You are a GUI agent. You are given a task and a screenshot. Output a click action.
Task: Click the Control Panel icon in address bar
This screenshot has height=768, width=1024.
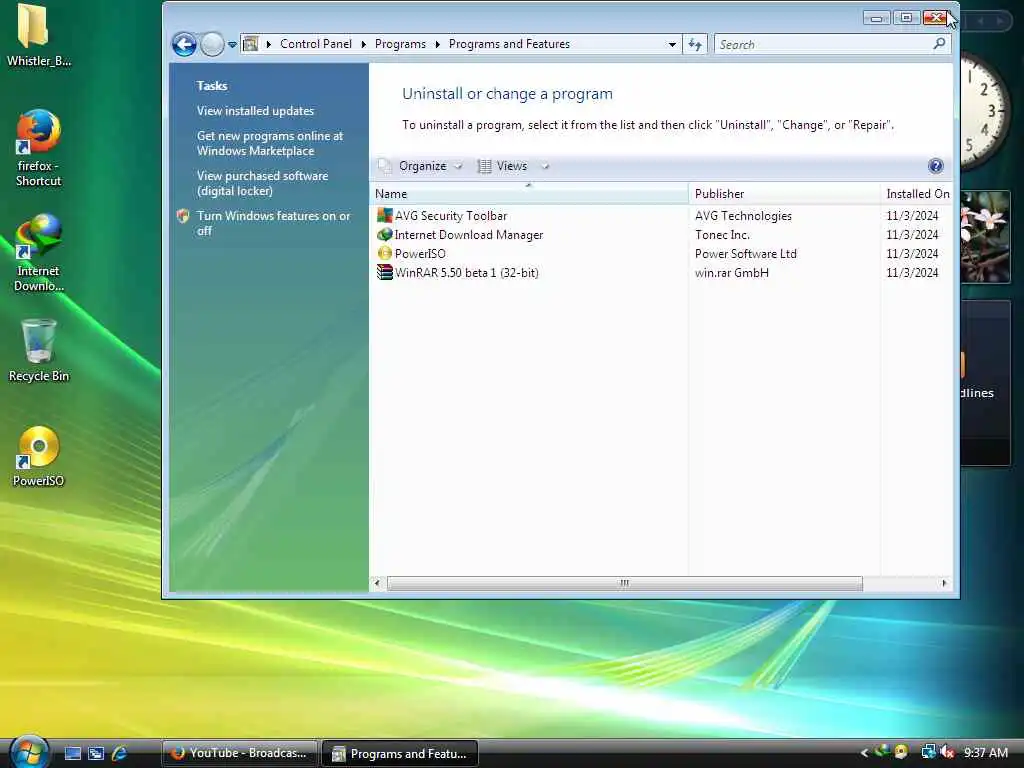pyautogui.click(x=250, y=44)
